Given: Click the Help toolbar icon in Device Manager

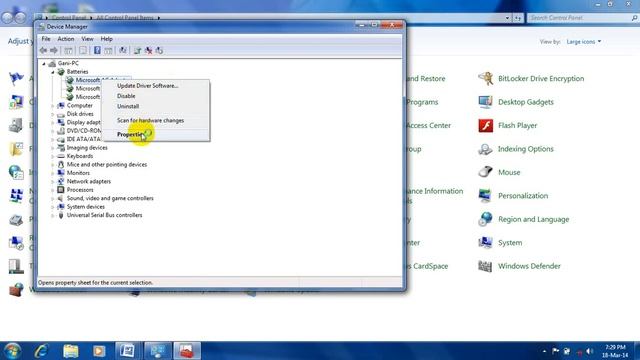Looking at the screenshot, I should (97, 50).
